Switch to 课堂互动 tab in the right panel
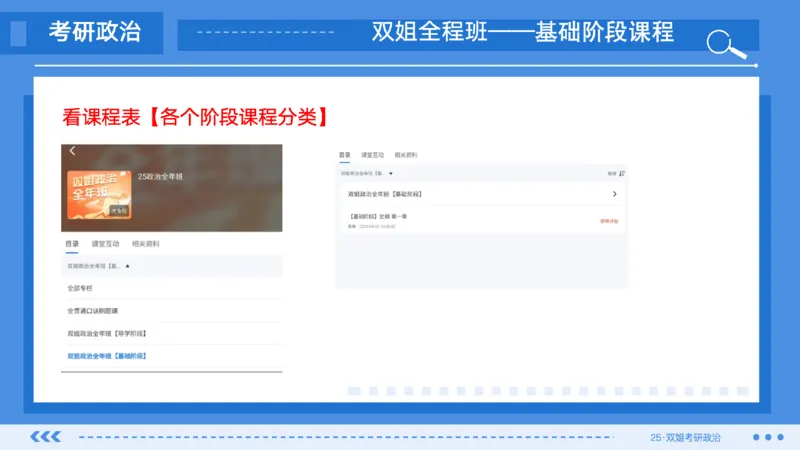This screenshot has height=450, width=800. click(372, 155)
